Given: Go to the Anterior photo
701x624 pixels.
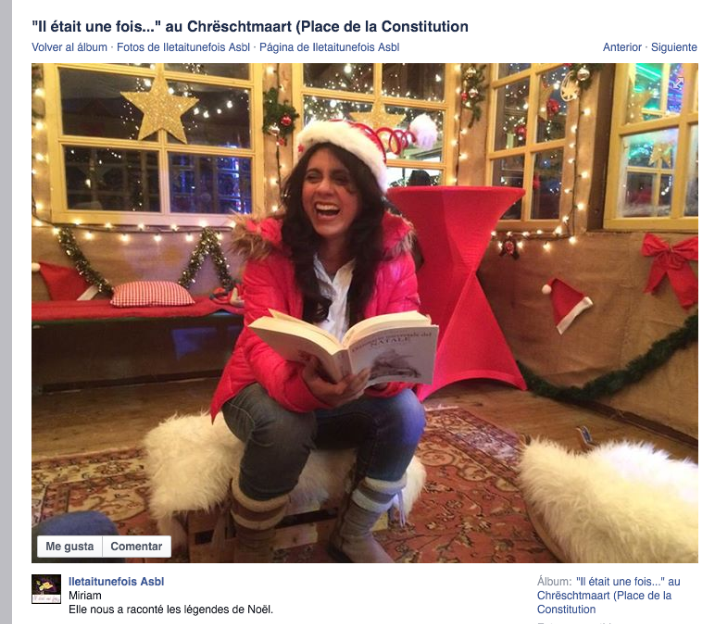Looking at the screenshot, I should pyautogui.click(x=622, y=47).
